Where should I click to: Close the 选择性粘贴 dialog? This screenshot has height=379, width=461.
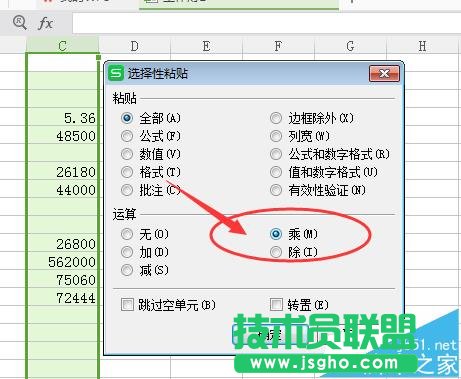click(384, 73)
